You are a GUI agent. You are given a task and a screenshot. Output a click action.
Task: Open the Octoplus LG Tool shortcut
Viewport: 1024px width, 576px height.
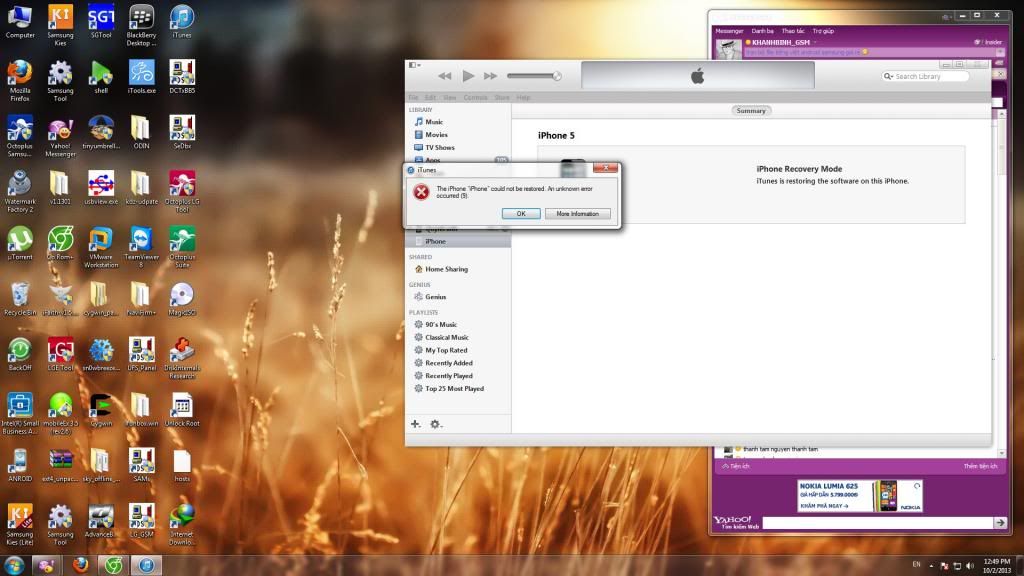(182, 192)
